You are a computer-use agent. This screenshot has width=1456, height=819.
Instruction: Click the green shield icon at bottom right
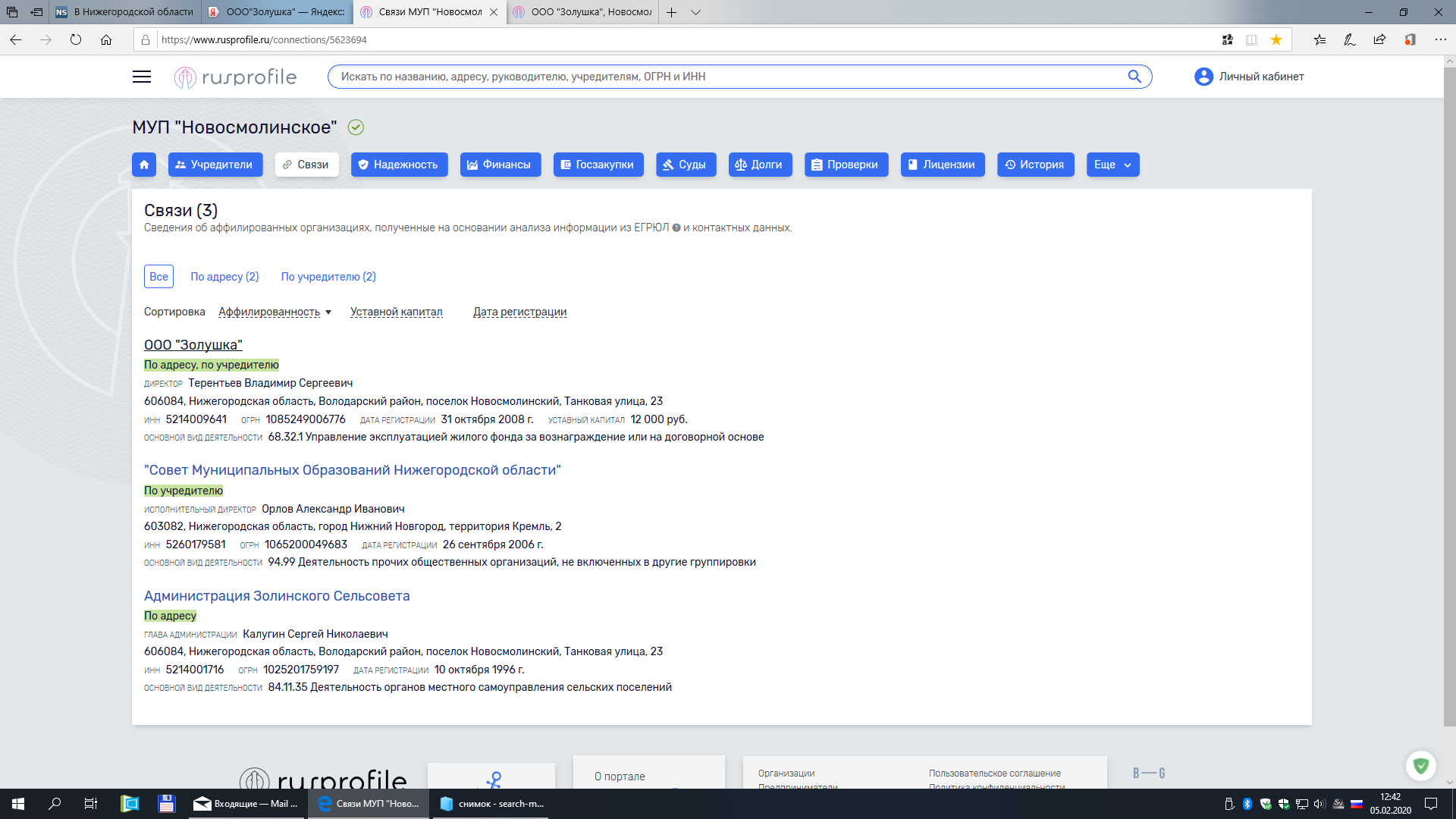point(1421,766)
